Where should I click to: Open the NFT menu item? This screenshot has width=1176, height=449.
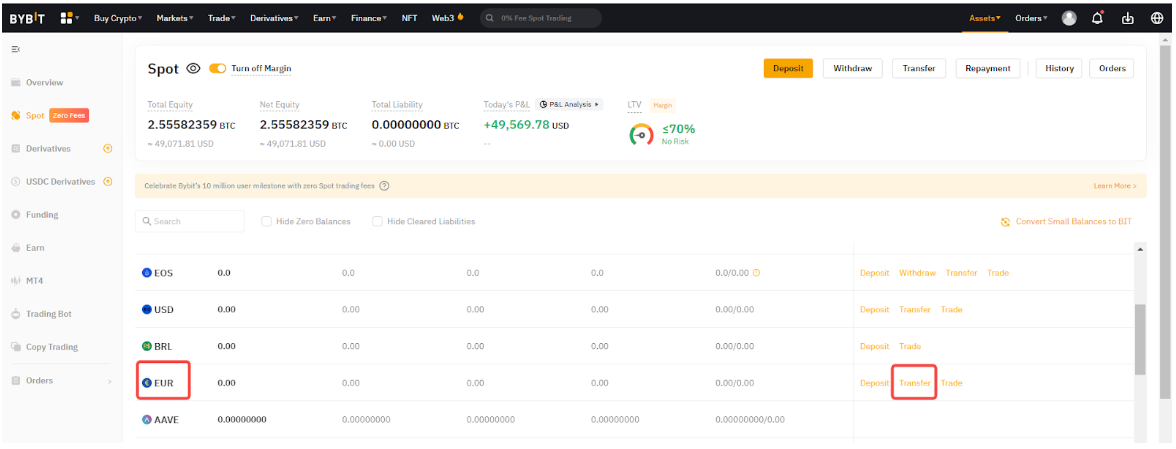pyautogui.click(x=409, y=18)
